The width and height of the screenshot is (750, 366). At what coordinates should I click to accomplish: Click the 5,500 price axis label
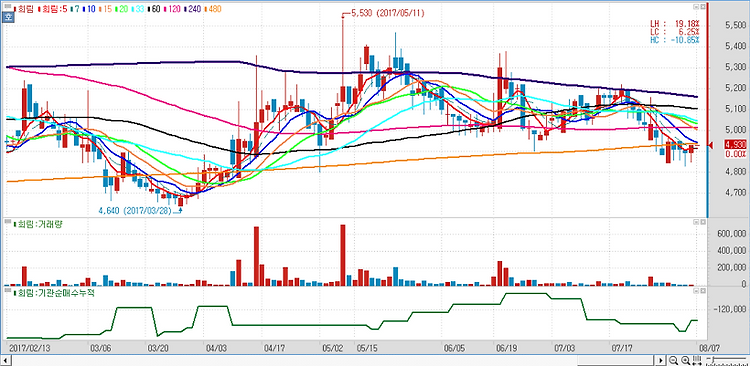click(736, 25)
